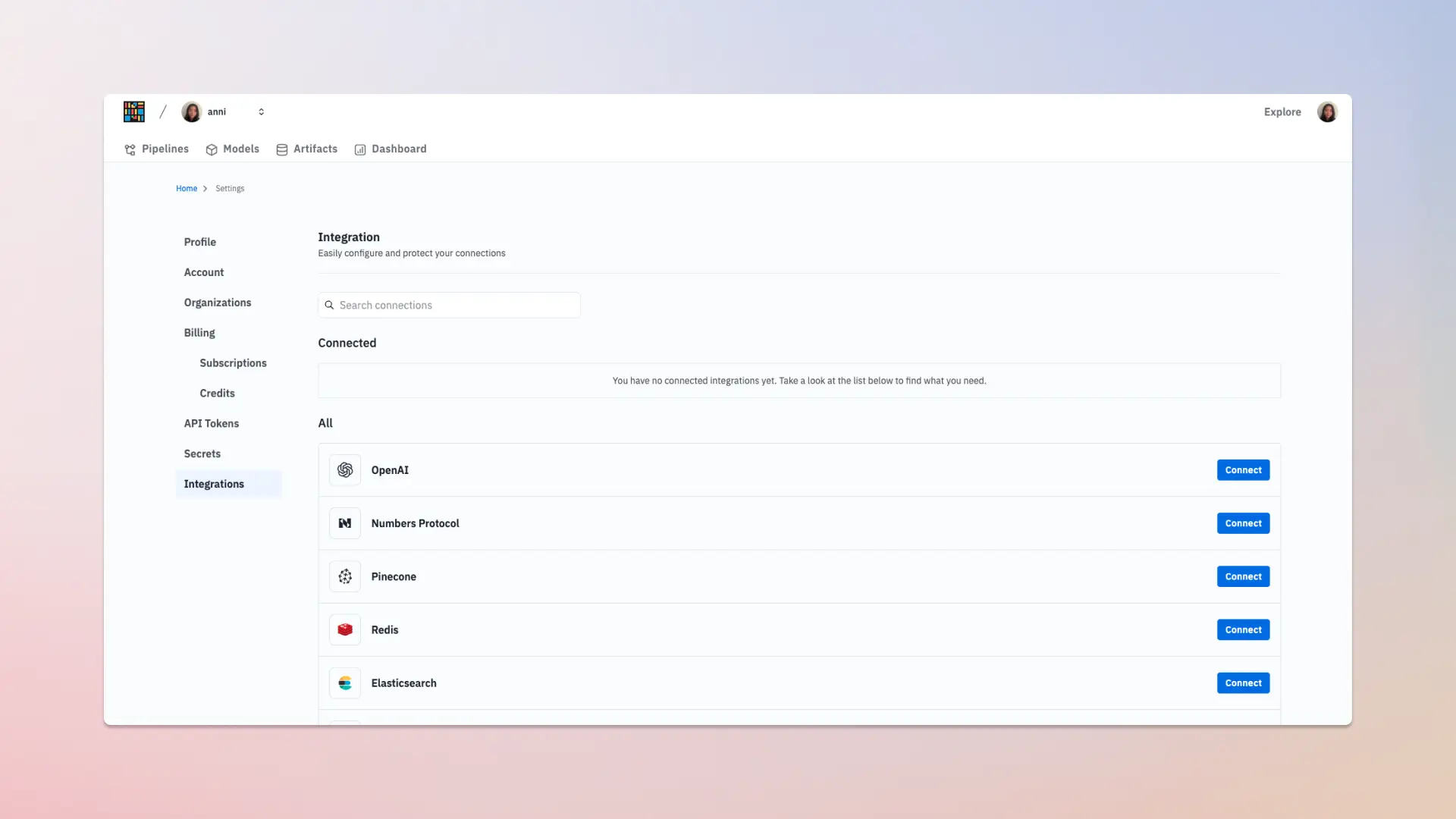This screenshot has width=1456, height=819.
Task: Connect the Pinecone integration
Action: 1243,576
